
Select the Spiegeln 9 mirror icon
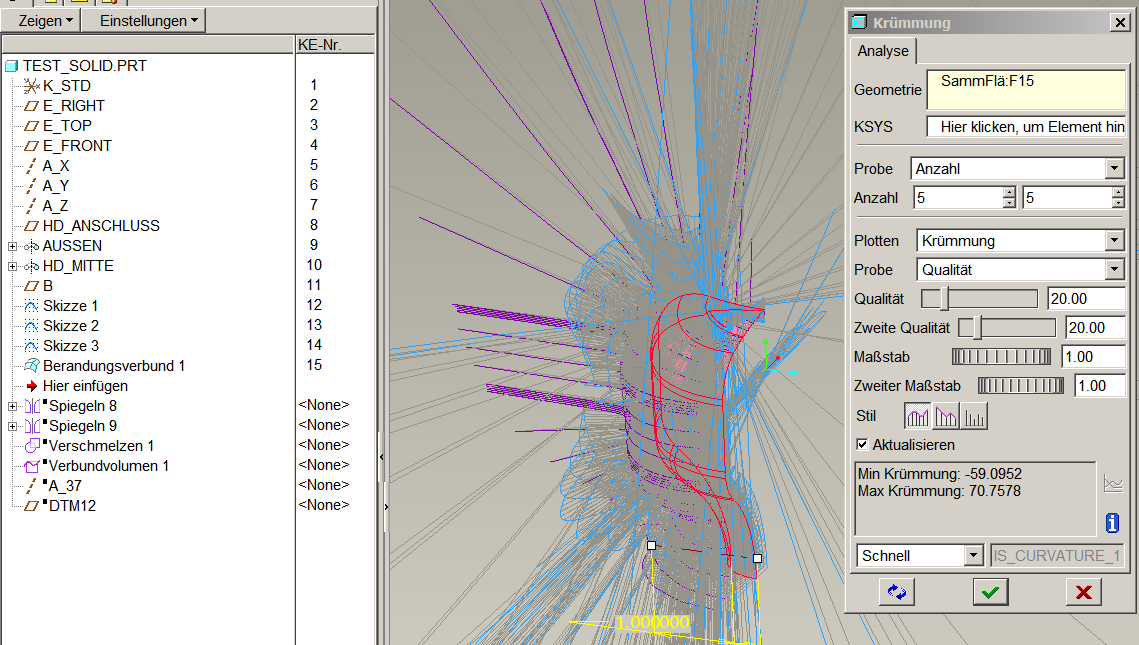(x=33, y=426)
